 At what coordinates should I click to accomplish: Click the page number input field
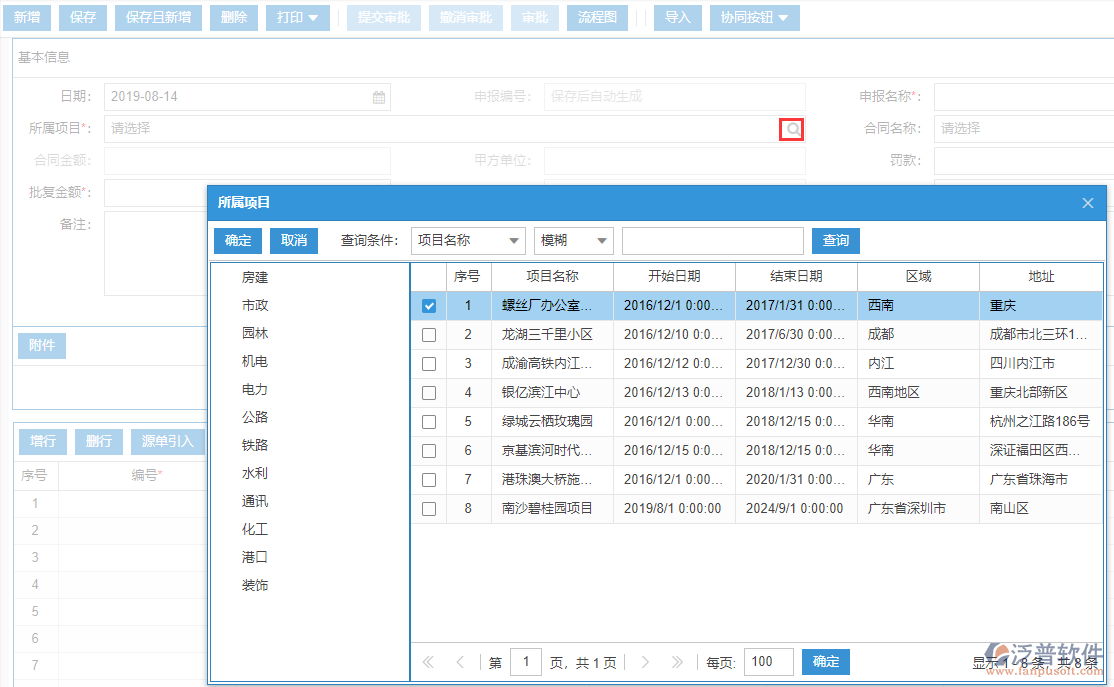(526, 662)
